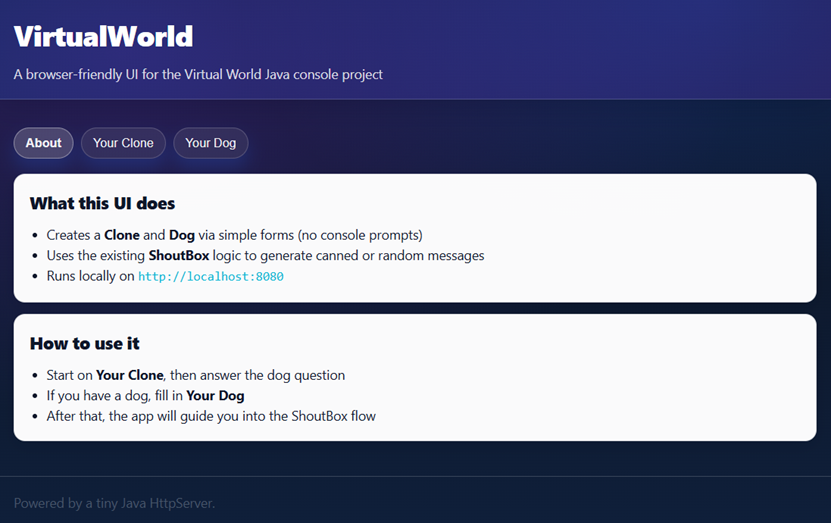Viewport: 831px width, 523px height.
Task: Click the ShoutBox flow guidance bullet
Action: click(x=211, y=415)
